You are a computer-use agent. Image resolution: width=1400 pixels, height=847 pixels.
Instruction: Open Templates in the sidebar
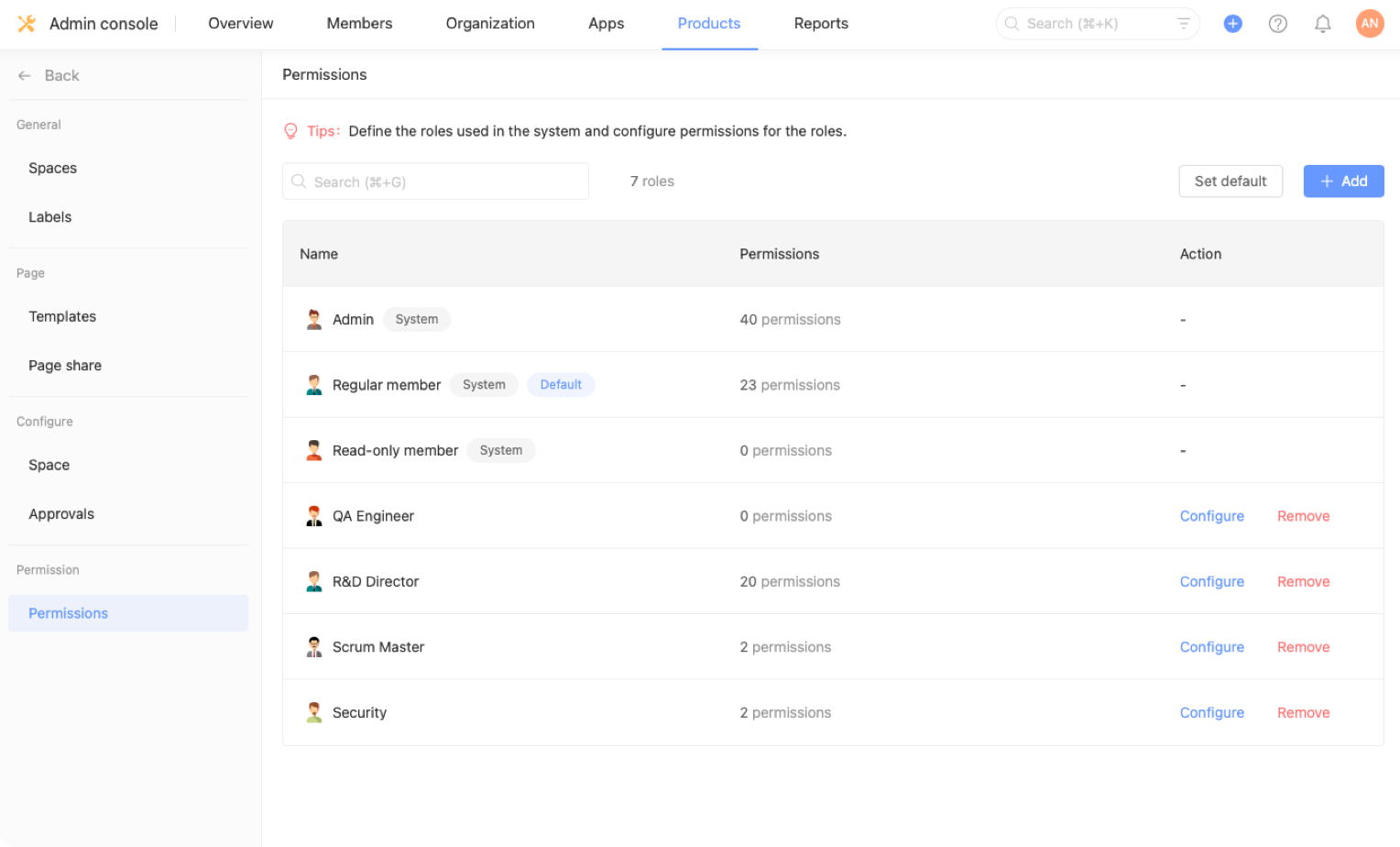[x=62, y=317]
